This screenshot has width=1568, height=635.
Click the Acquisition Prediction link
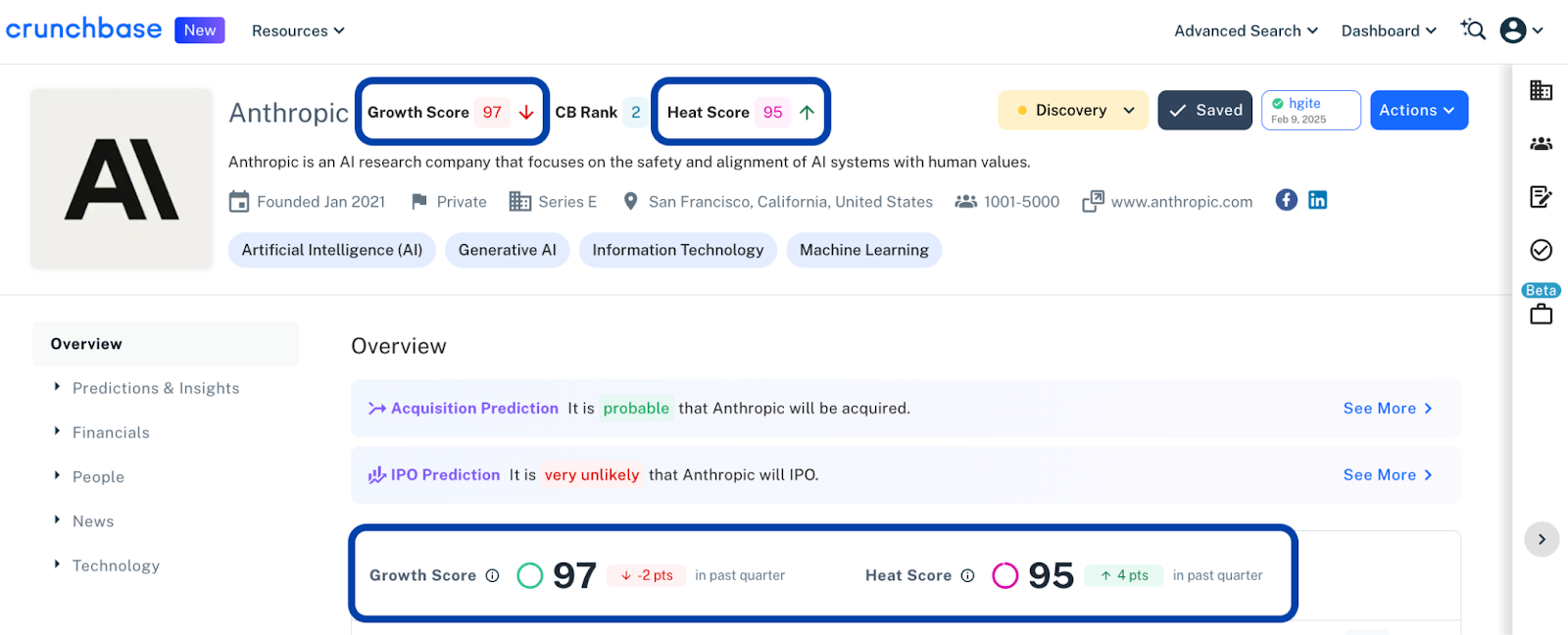[x=474, y=409]
